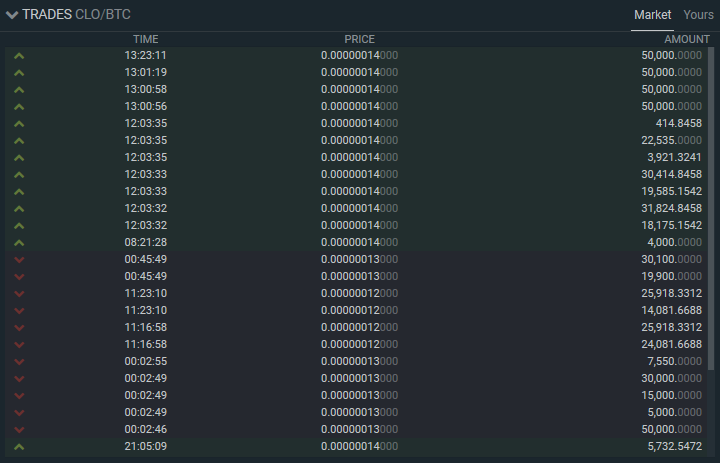Viewport: 720px width, 463px height.
Task: Click the up arrow in the 3,921.3241 amount row
Action: [19, 158]
